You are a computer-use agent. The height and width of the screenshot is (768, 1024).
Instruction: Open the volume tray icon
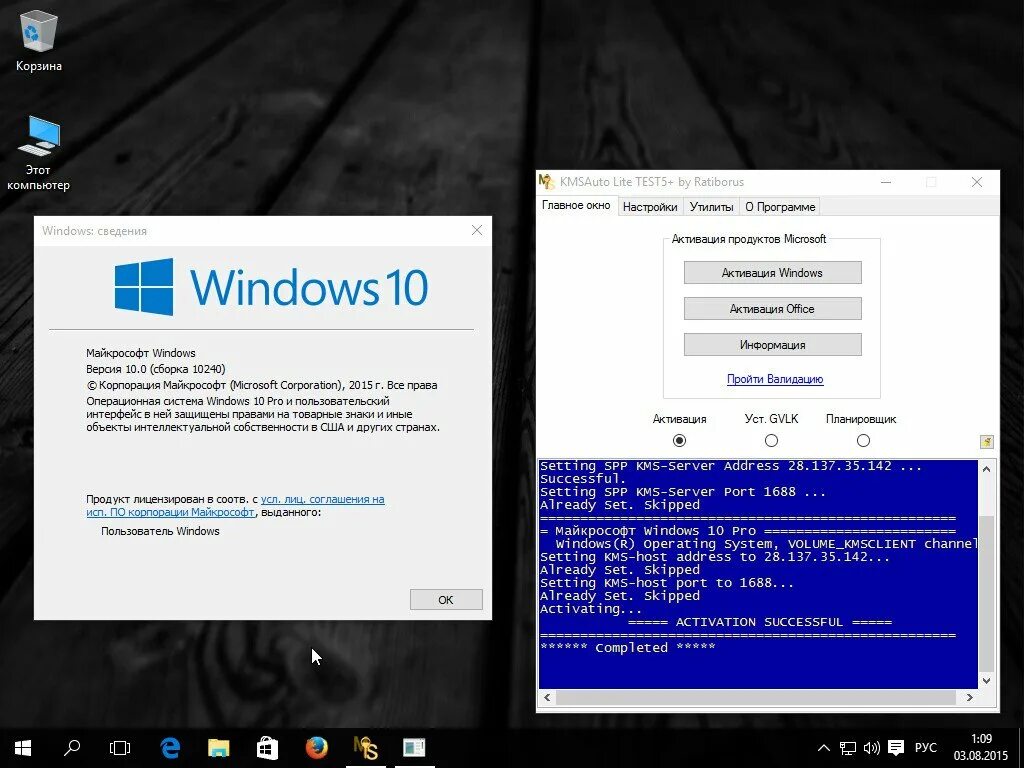click(872, 748)
